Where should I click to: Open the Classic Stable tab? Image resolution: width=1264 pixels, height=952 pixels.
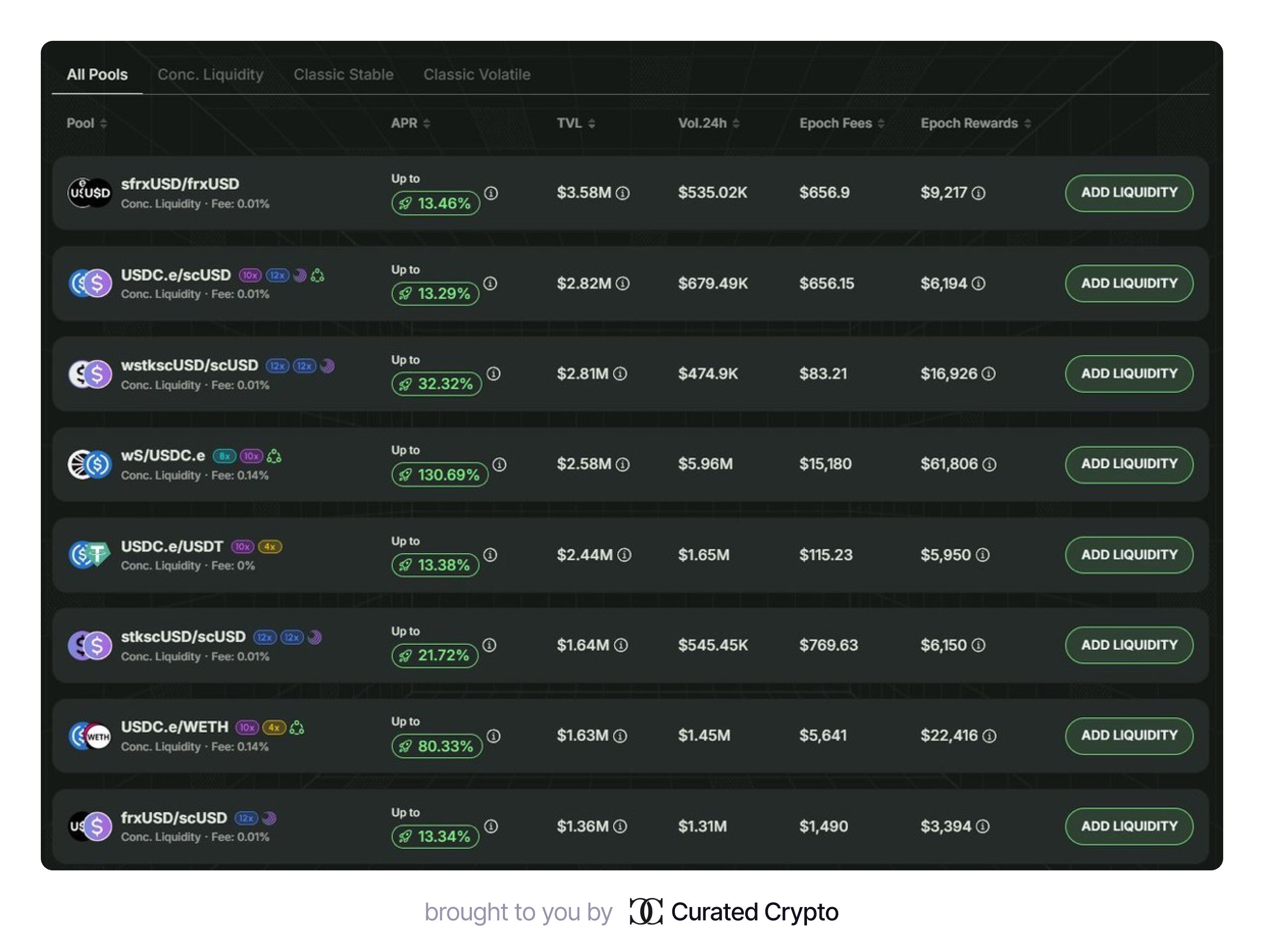pos(343,75)
